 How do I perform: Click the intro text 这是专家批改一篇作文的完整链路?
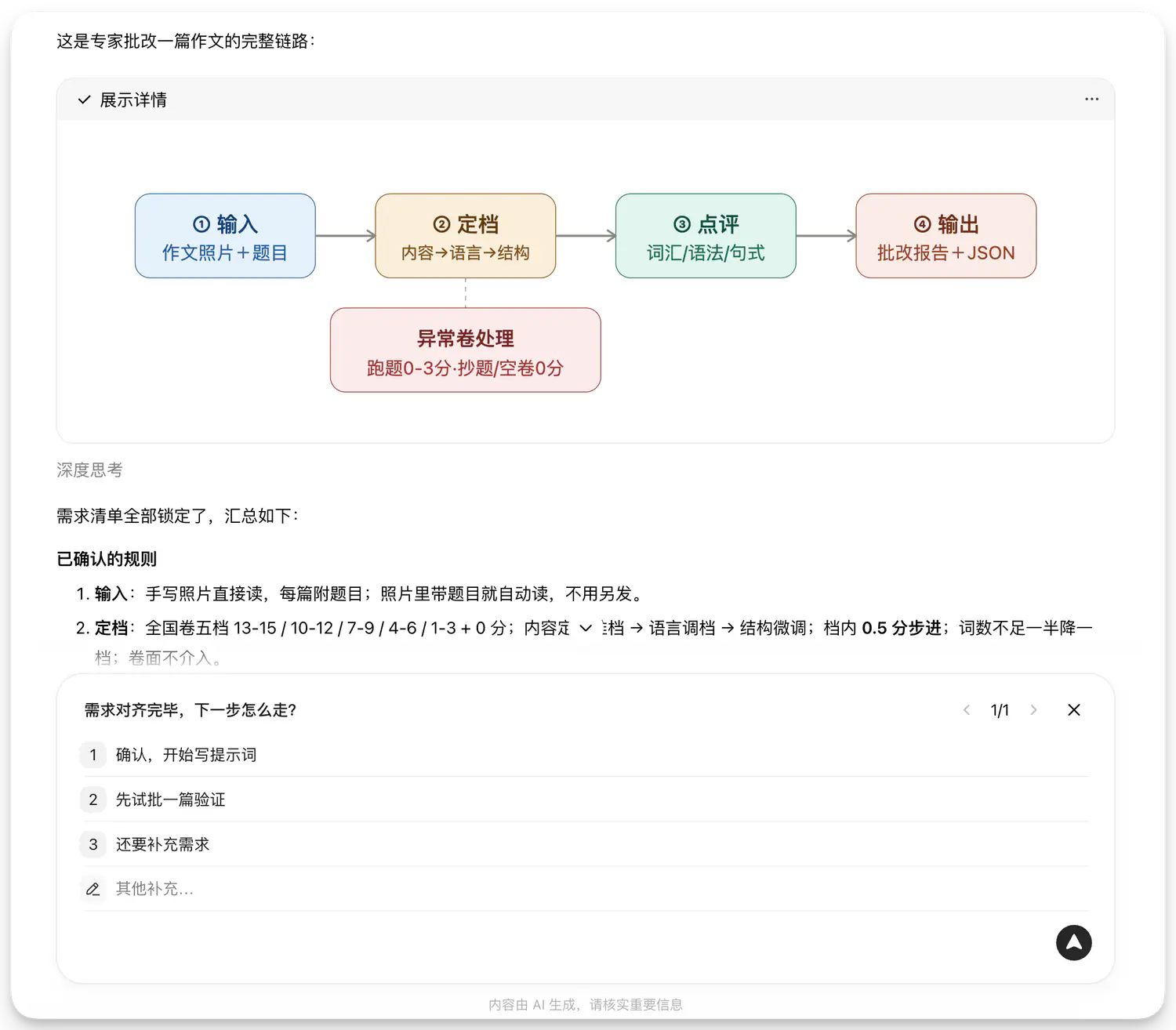pyautogui.click(x=186, y=41)
